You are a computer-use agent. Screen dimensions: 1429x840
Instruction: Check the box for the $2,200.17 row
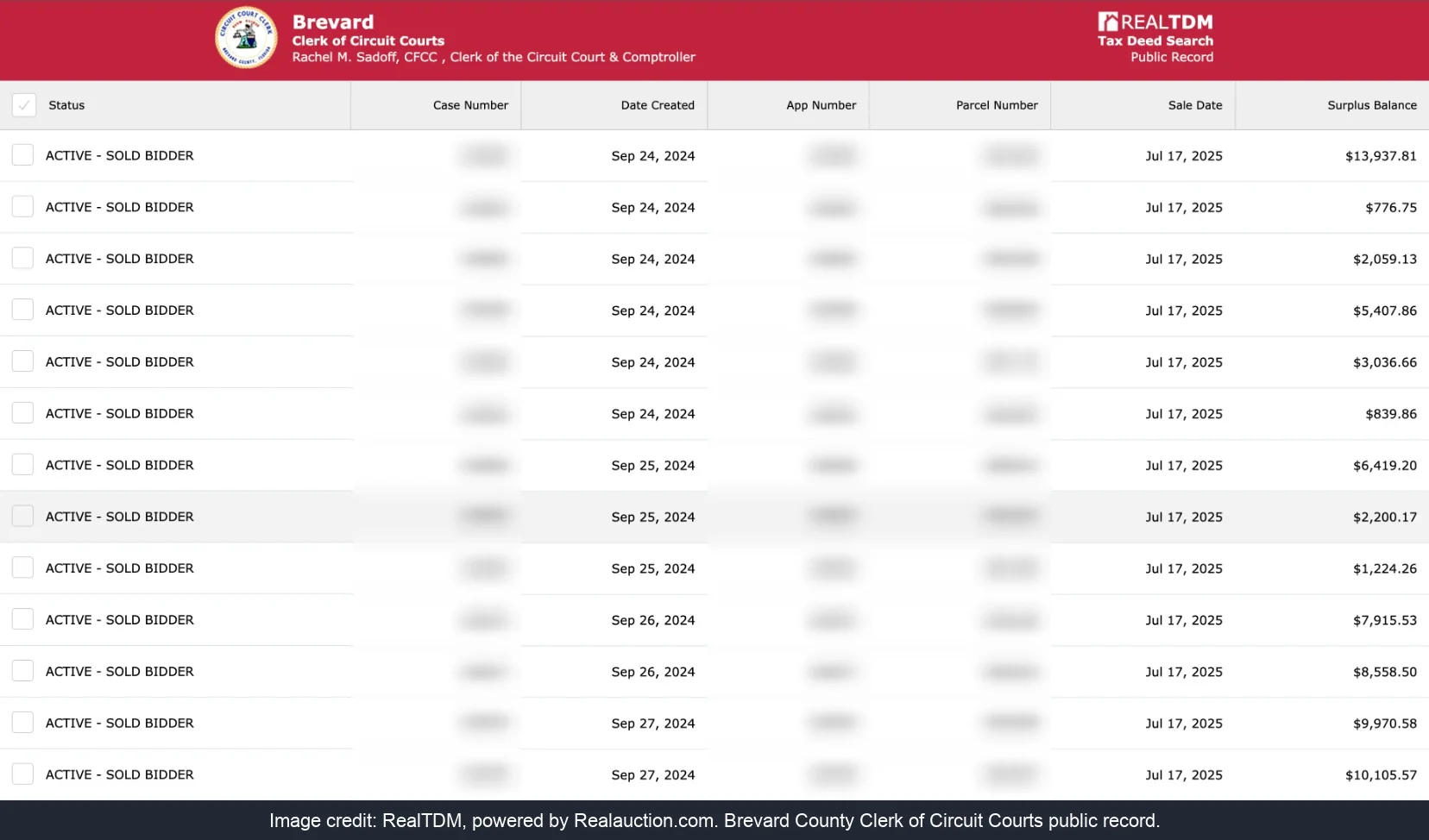pyautogui.click(x=22, y=517)
